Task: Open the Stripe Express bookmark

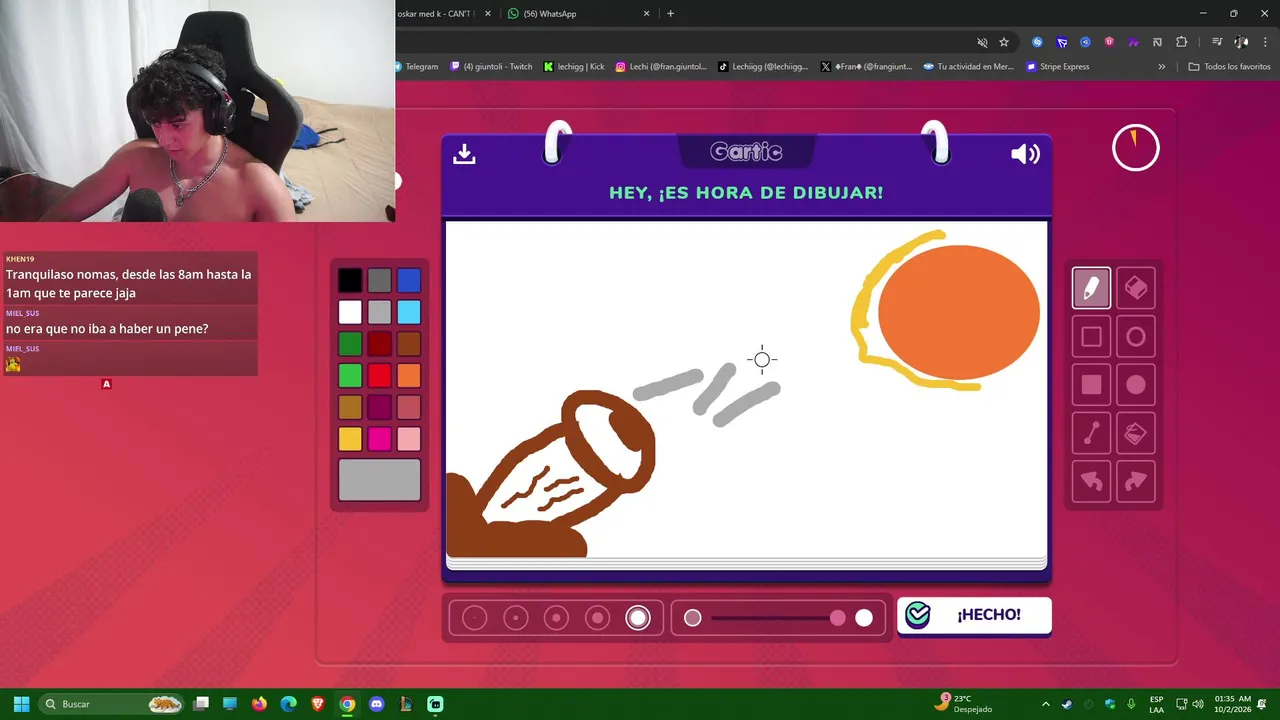Action: pos(1057,67)
